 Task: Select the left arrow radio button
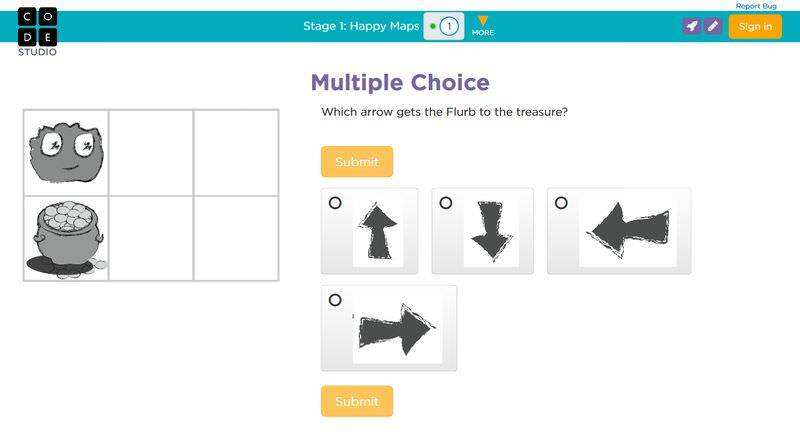point(561,203)
